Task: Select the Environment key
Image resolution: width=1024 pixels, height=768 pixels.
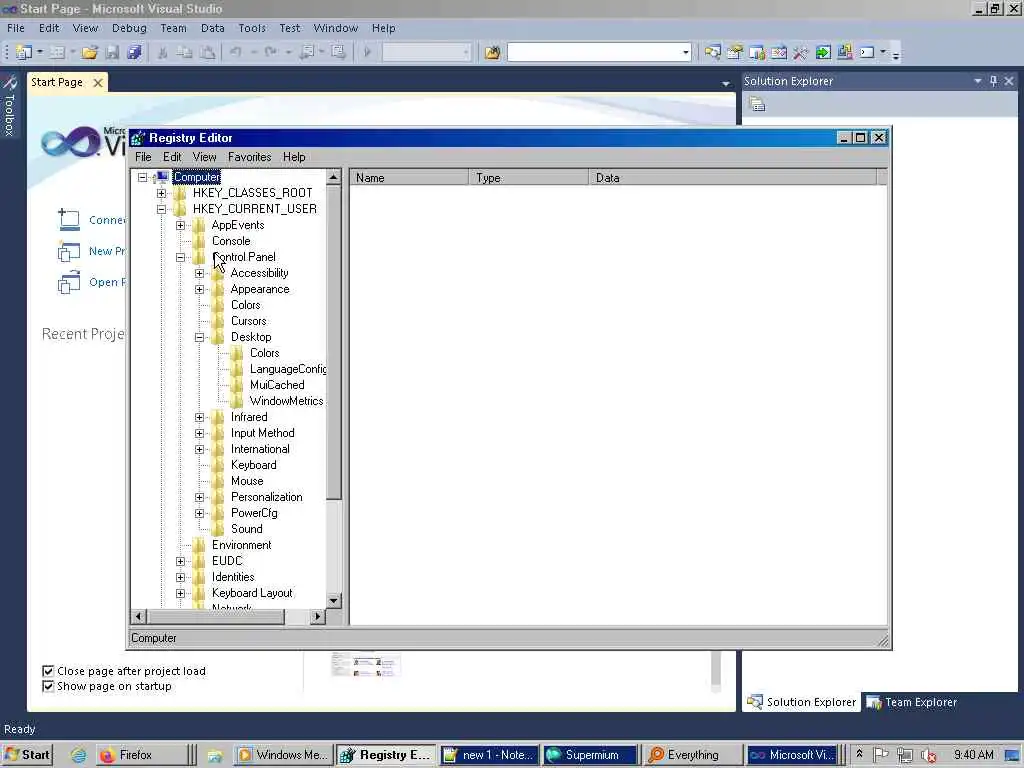Action: coord(242,545)
